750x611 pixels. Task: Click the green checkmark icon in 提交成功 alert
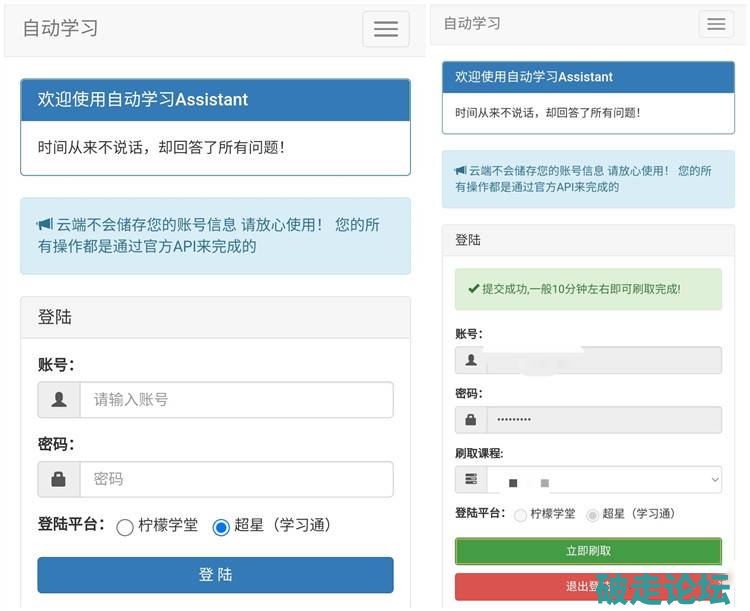(x=474, y=289)
